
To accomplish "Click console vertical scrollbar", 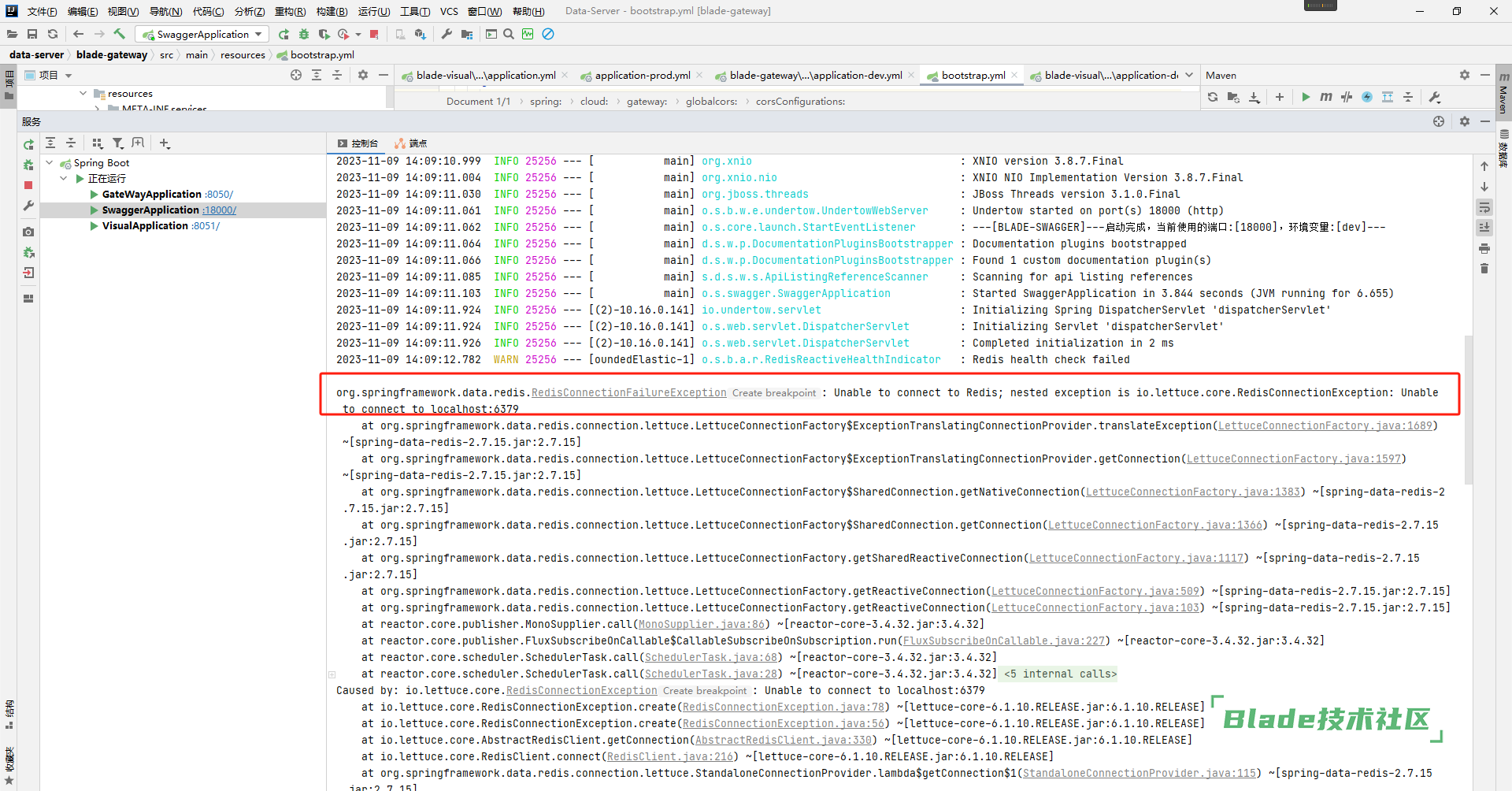I will pos(1469,410).
